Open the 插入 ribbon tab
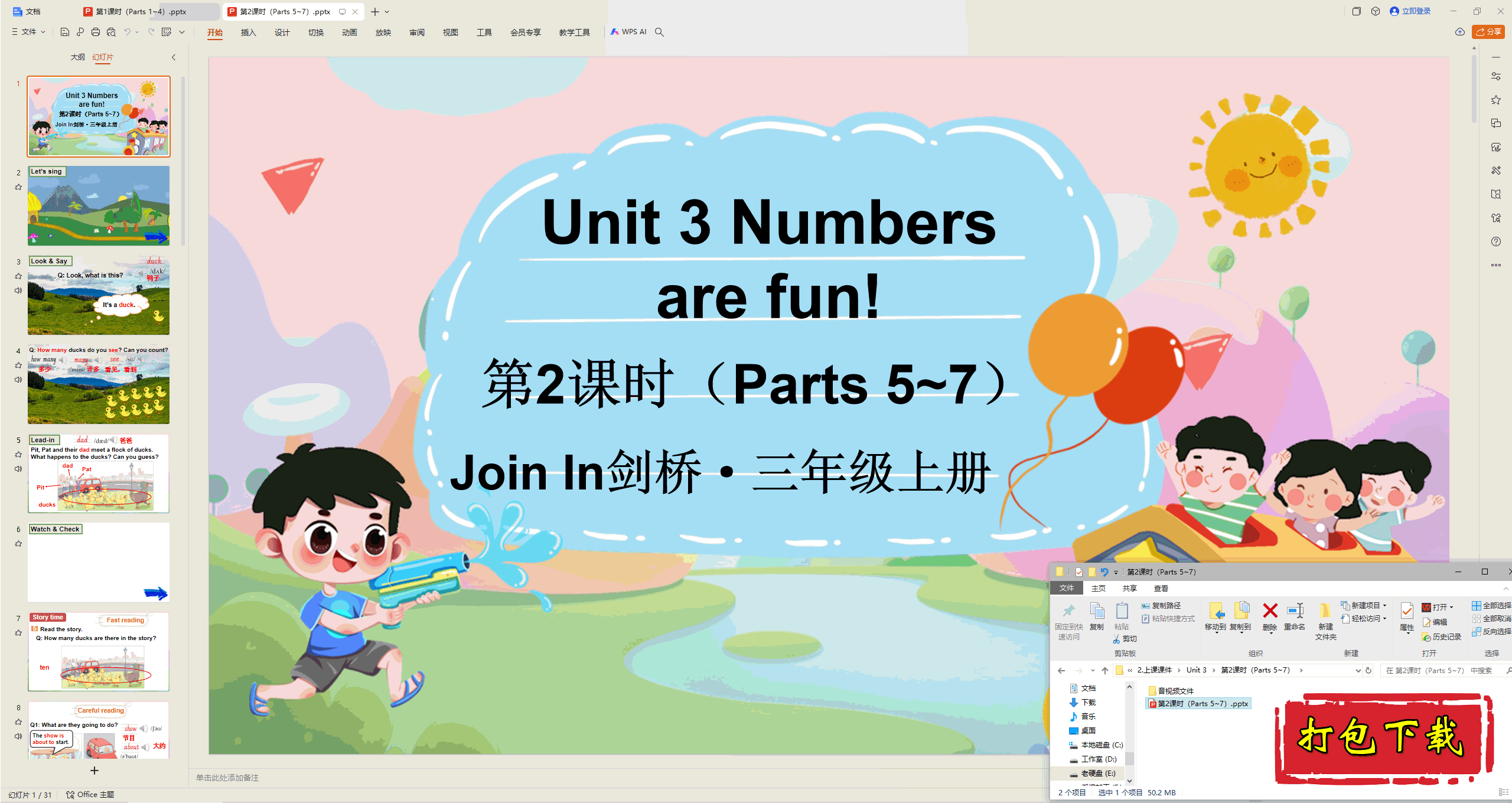The width and height of the screenshot is (1512, 803). 249,32
